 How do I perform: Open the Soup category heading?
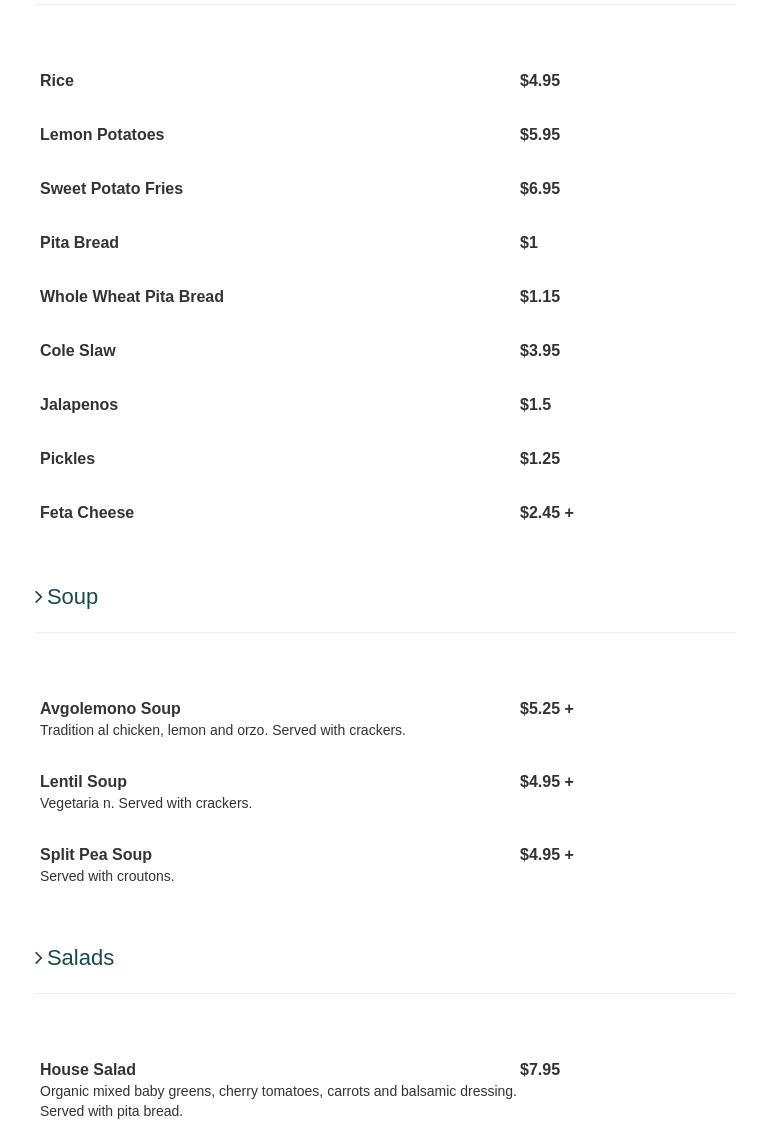tap(72, 597)
